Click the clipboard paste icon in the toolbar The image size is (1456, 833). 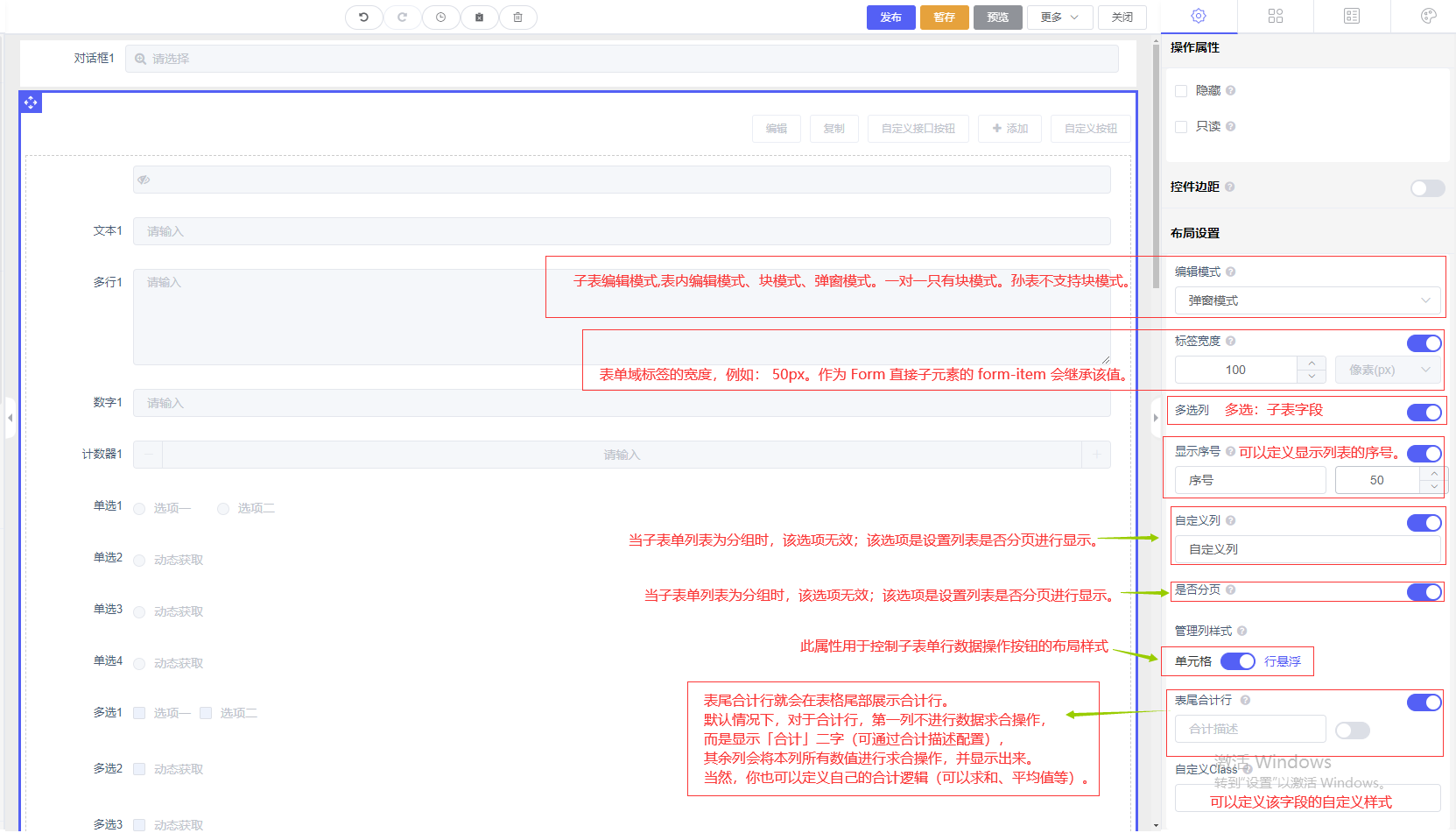tap(479, 18)
